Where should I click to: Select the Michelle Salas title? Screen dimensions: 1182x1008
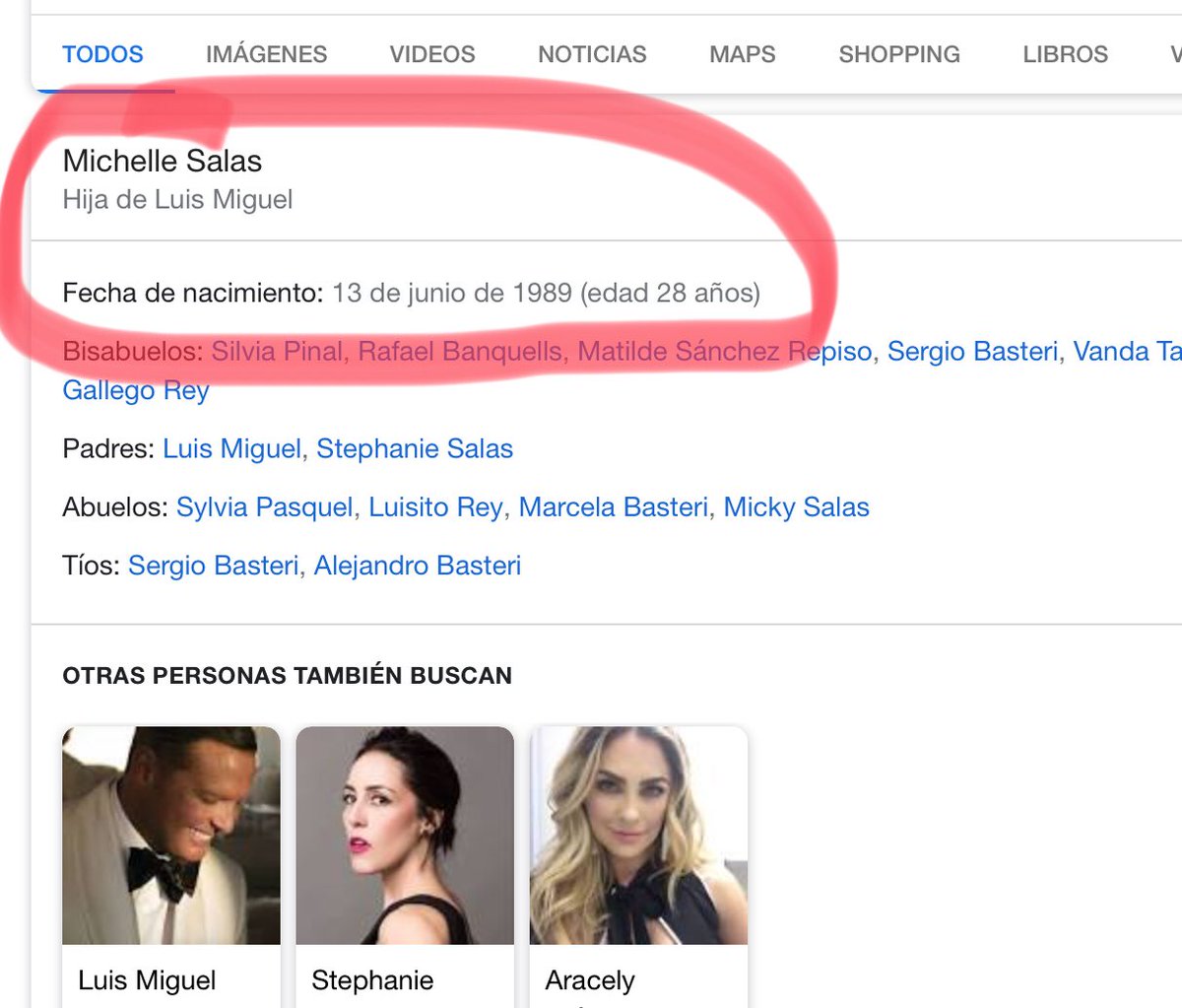coord(163,161)
